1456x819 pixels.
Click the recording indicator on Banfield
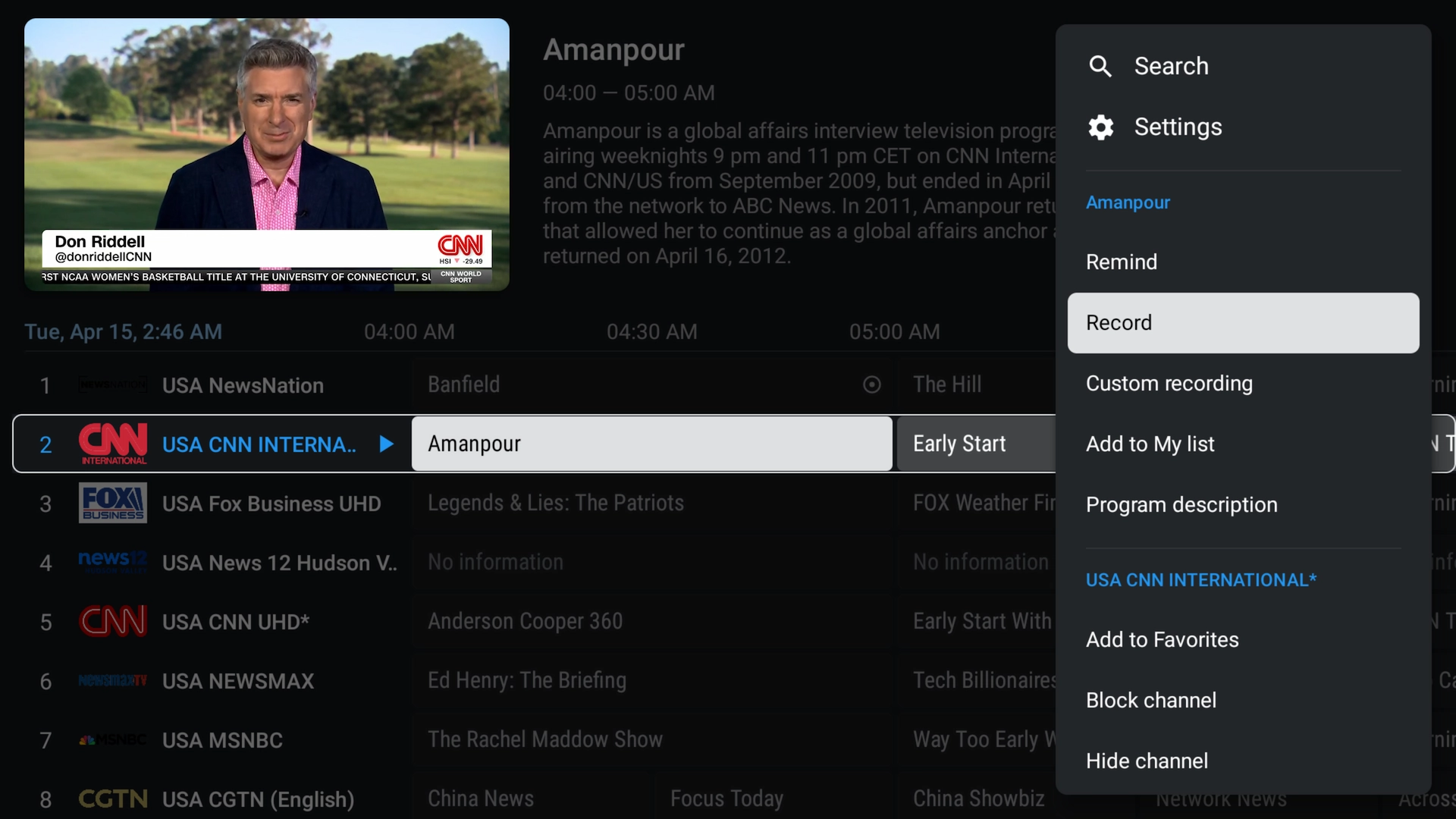coord(872,385)
